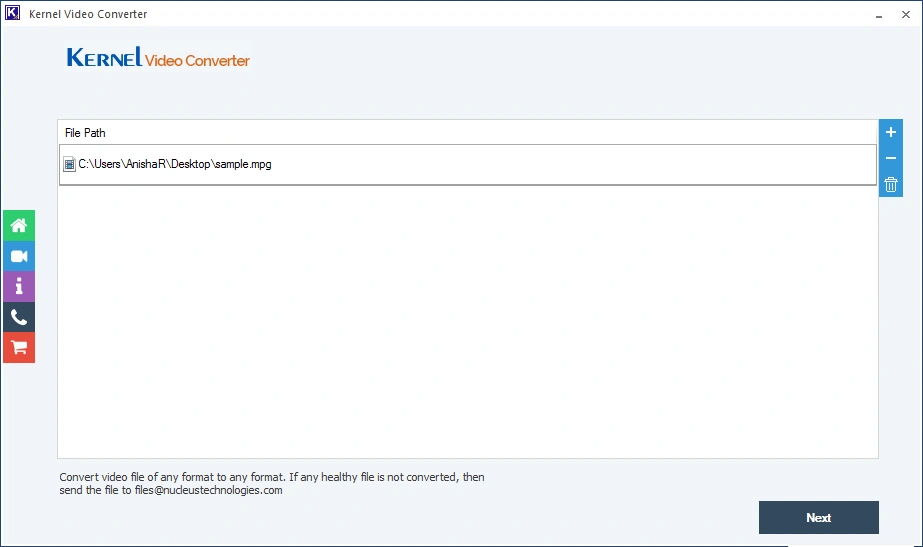Click the Next button
923x547 pixels.
[x=818, y=518]
